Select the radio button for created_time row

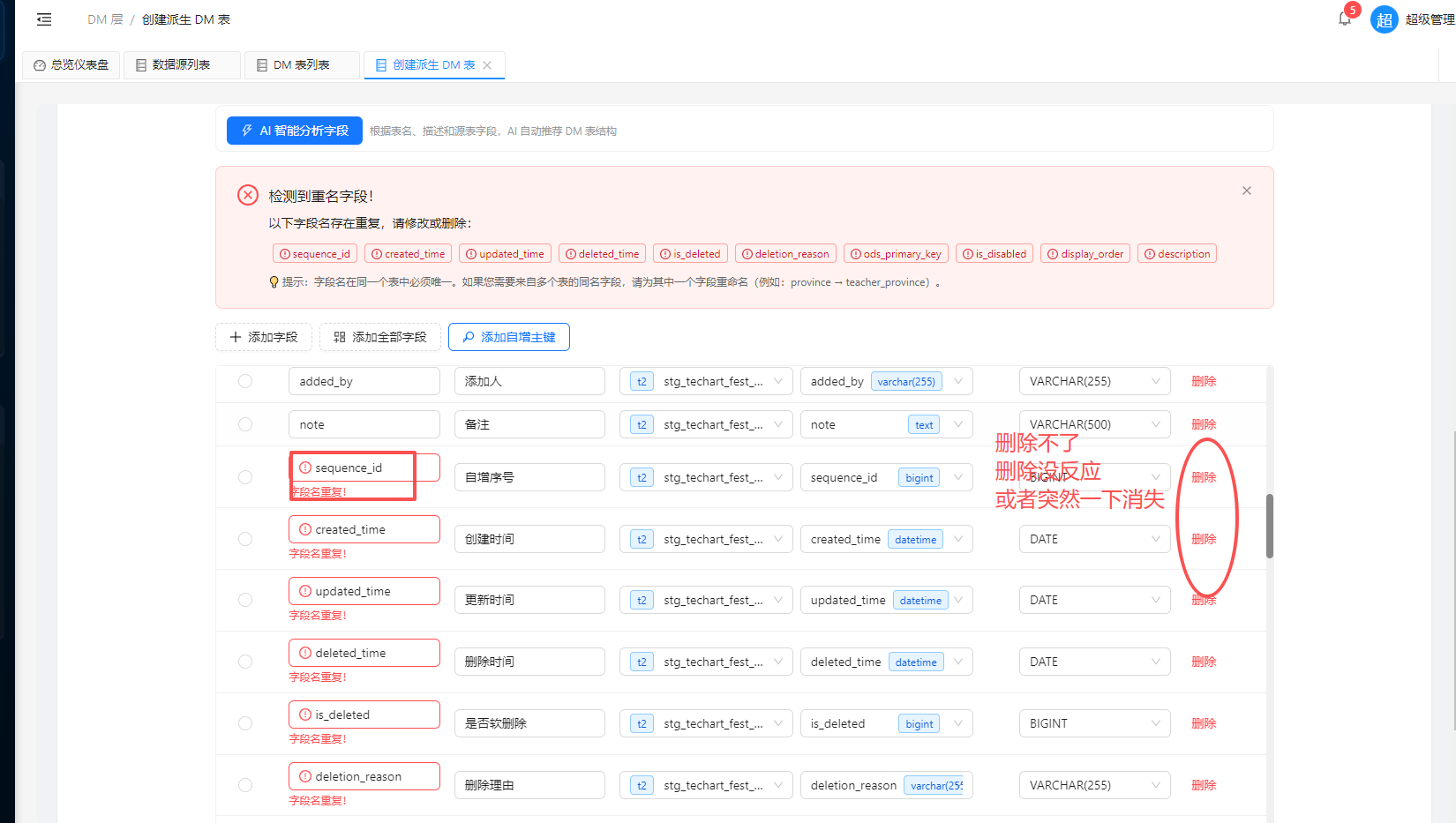245,539
